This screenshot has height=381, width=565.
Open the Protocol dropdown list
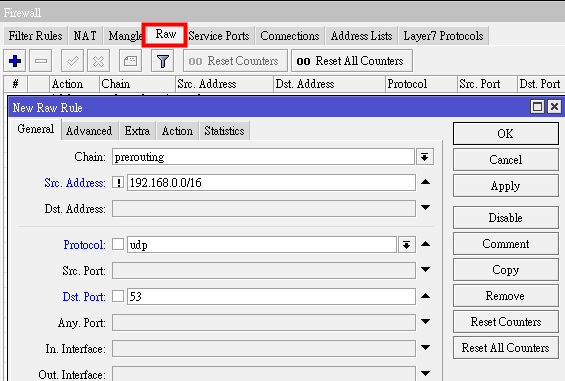pyautogui.click(x=407, y=245)
